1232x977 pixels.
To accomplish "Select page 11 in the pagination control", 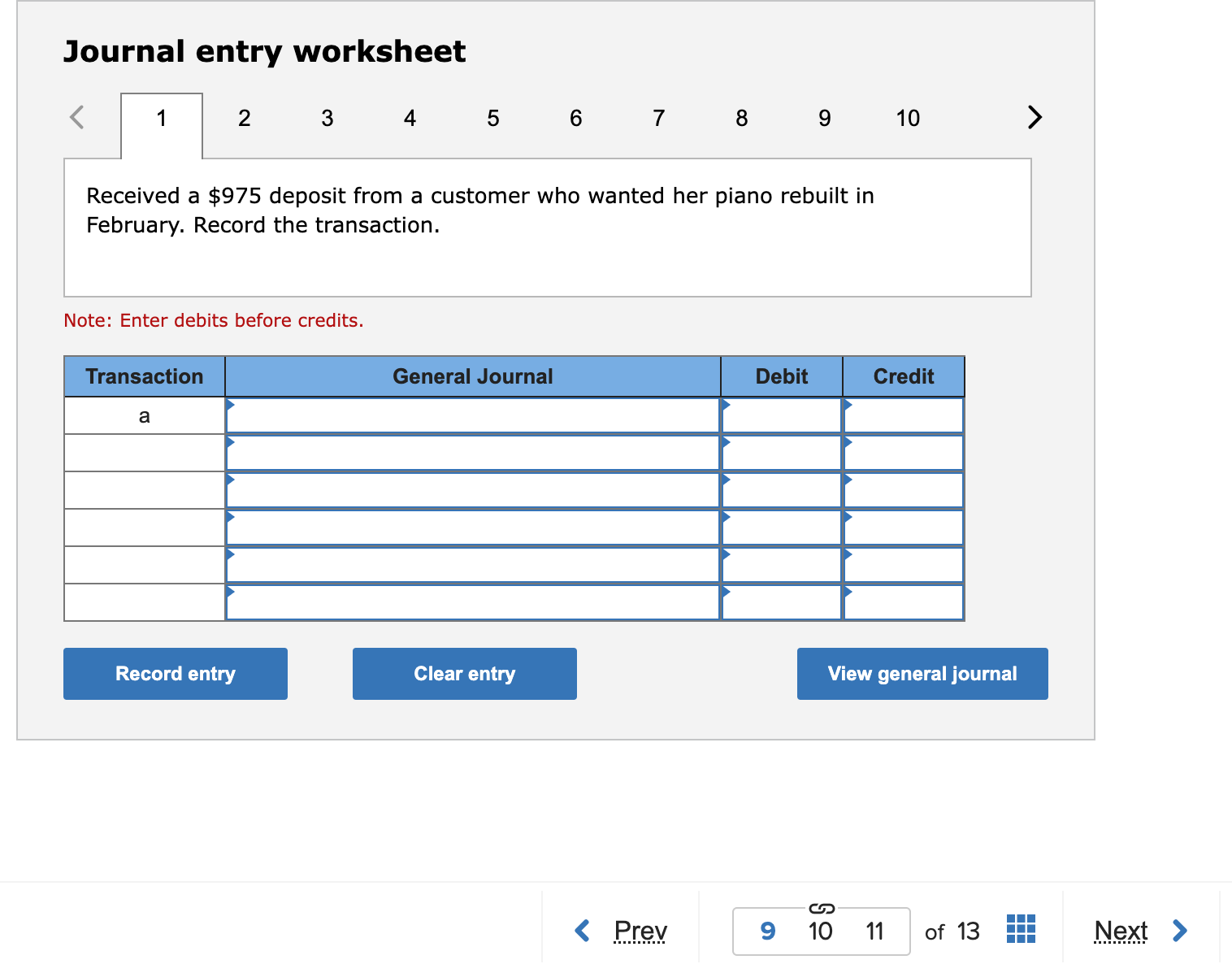I will pos(875,931).
